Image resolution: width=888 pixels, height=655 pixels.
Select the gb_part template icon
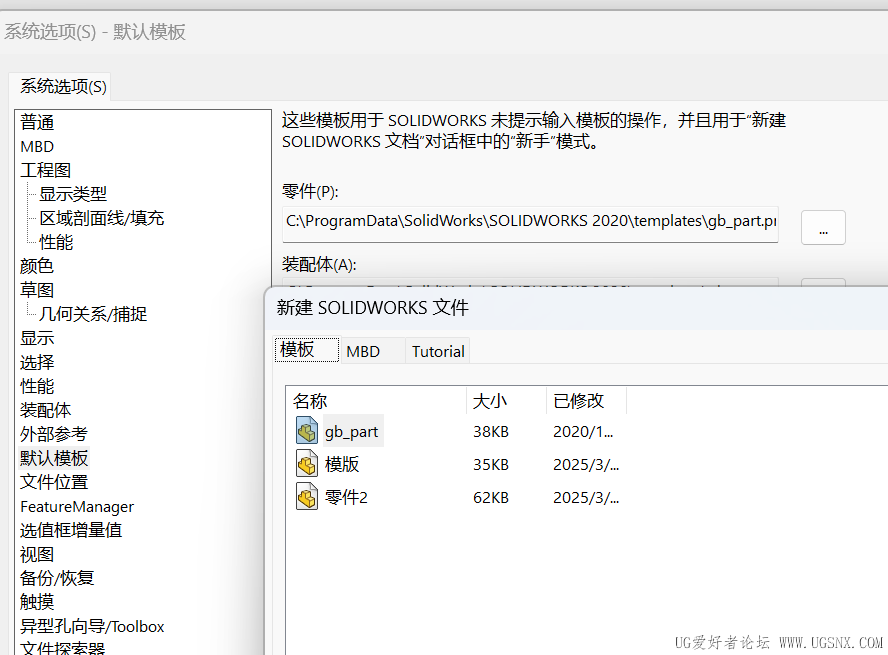(x=307, y=431)
